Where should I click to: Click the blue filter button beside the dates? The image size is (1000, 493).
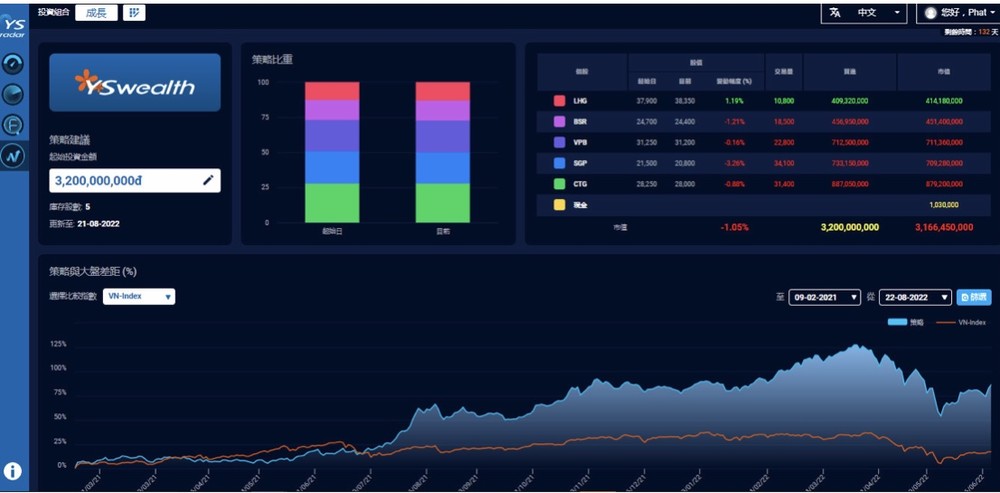coord(974,297)
